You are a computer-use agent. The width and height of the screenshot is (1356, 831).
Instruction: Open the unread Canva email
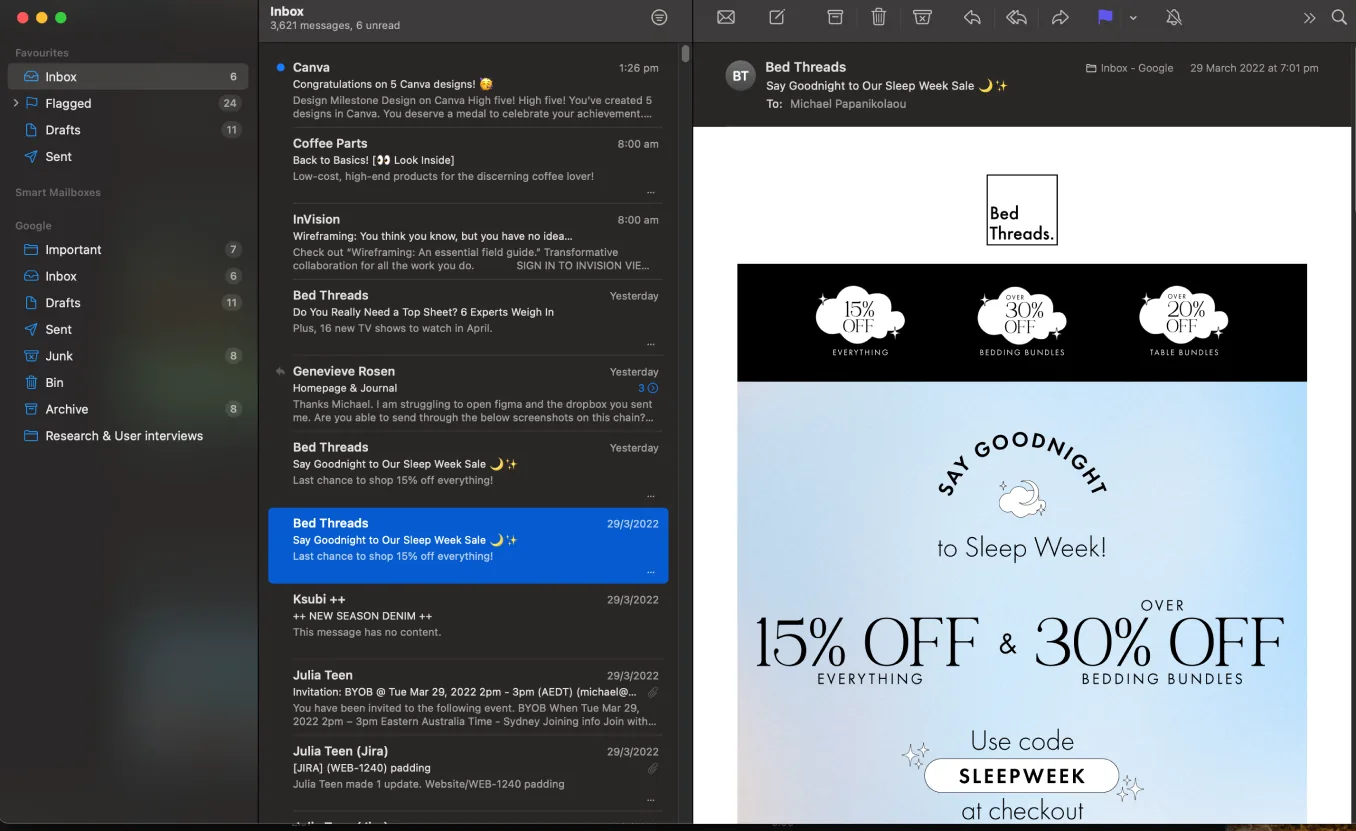point(468,90)
